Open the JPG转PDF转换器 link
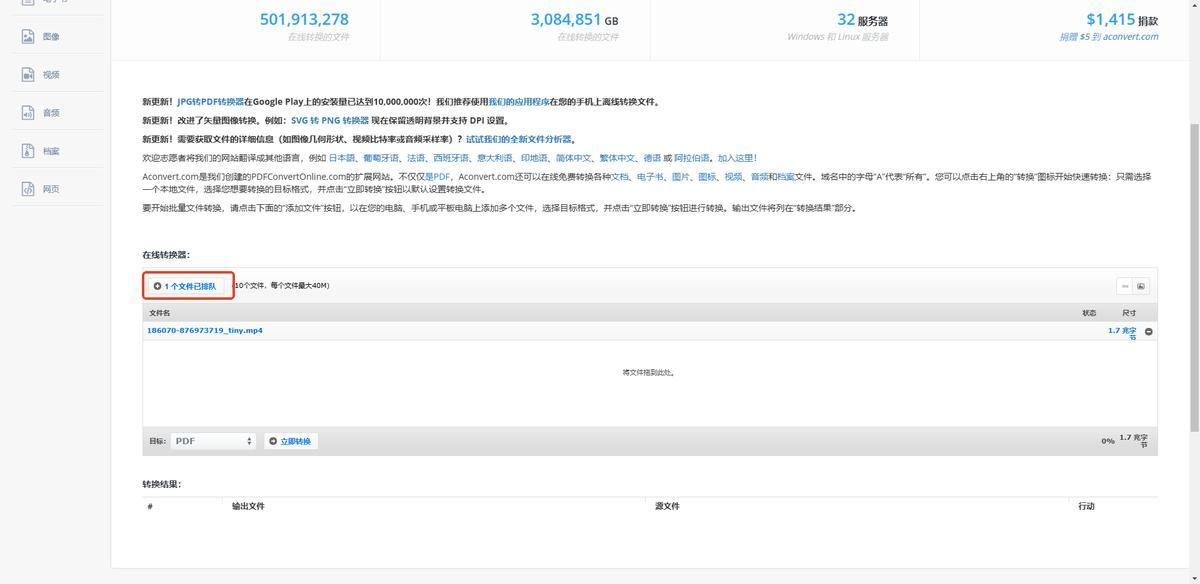This screenshot has height=584, width=1200. click(x=210, y=102)
